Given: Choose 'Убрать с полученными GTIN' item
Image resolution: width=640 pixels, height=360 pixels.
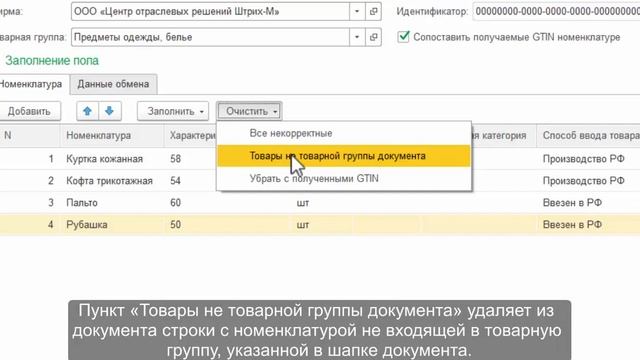Looking at the screenshot, I should coord(344,178).
